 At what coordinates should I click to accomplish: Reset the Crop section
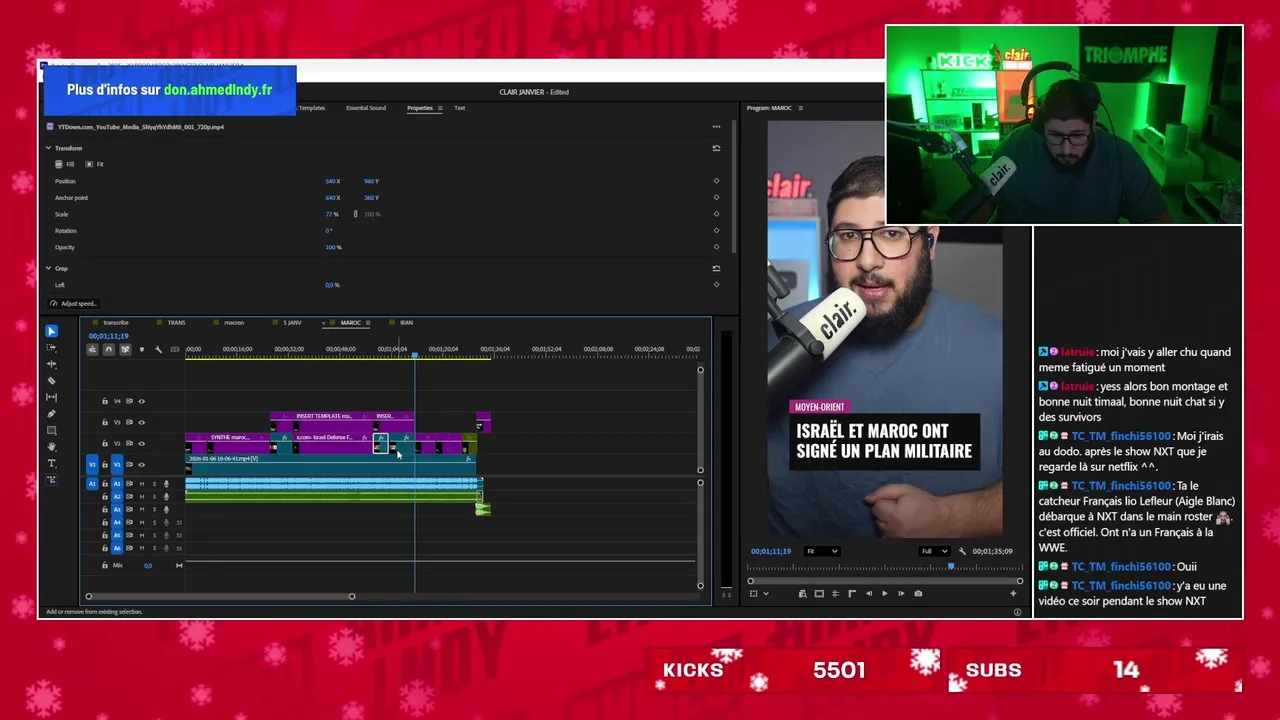coord(716,268)
